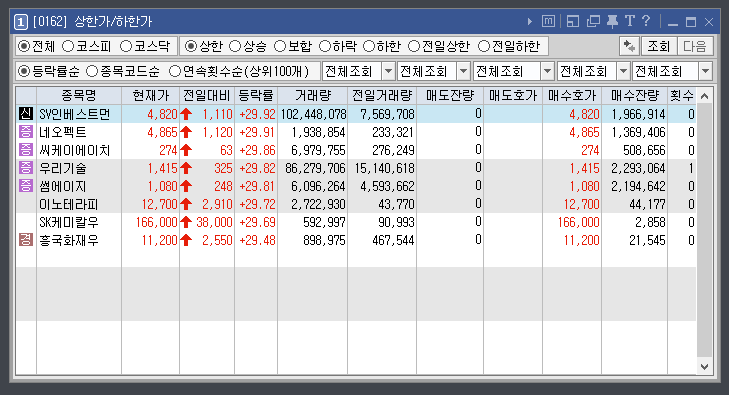
Task: Select the SK케미칼우 stock name
Action: click(69, 223)
